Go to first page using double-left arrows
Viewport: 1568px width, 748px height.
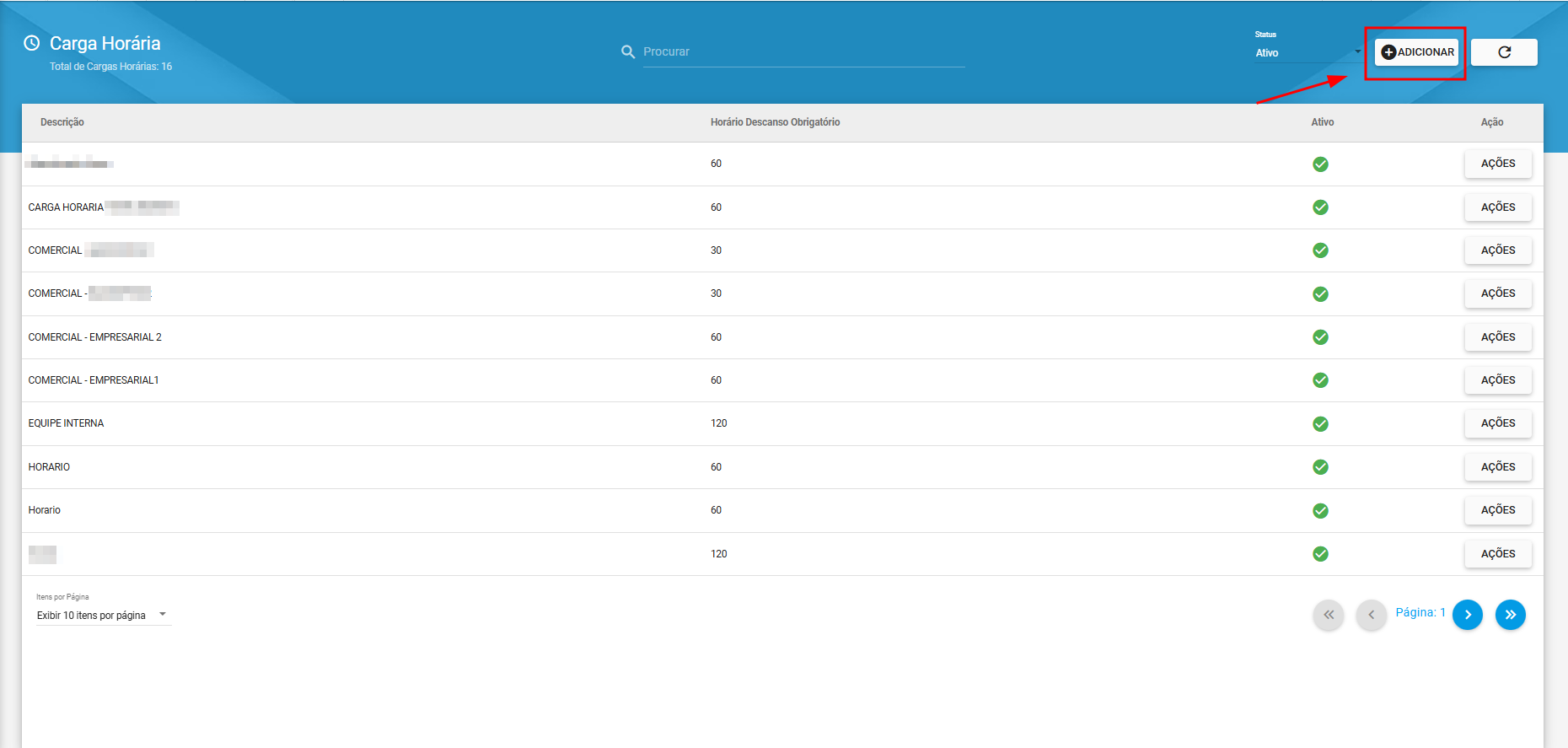click(x=1329, y=615)
